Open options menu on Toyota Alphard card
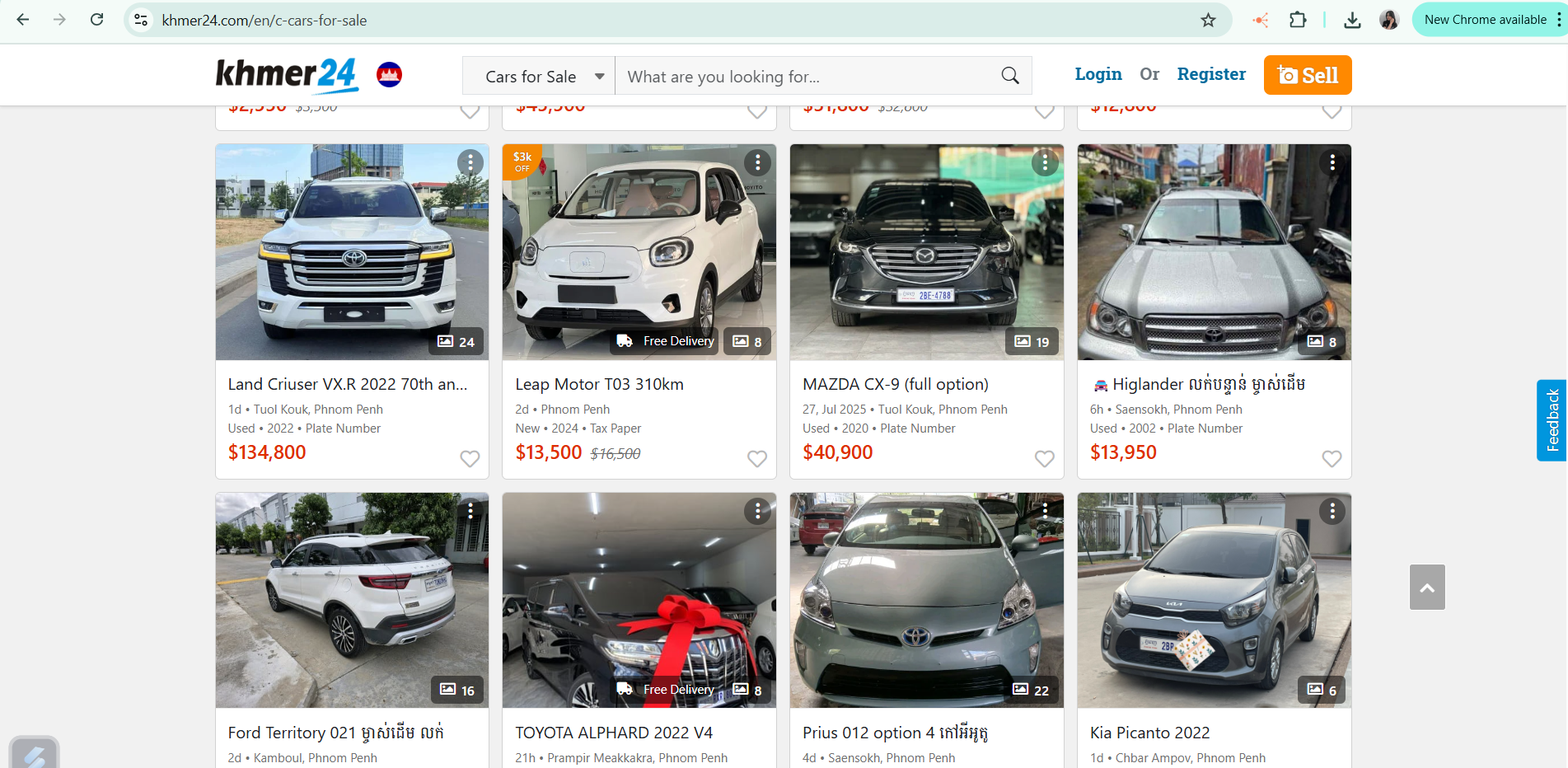Viewport: 1568px width, 768px height. (x=757, y=511)
